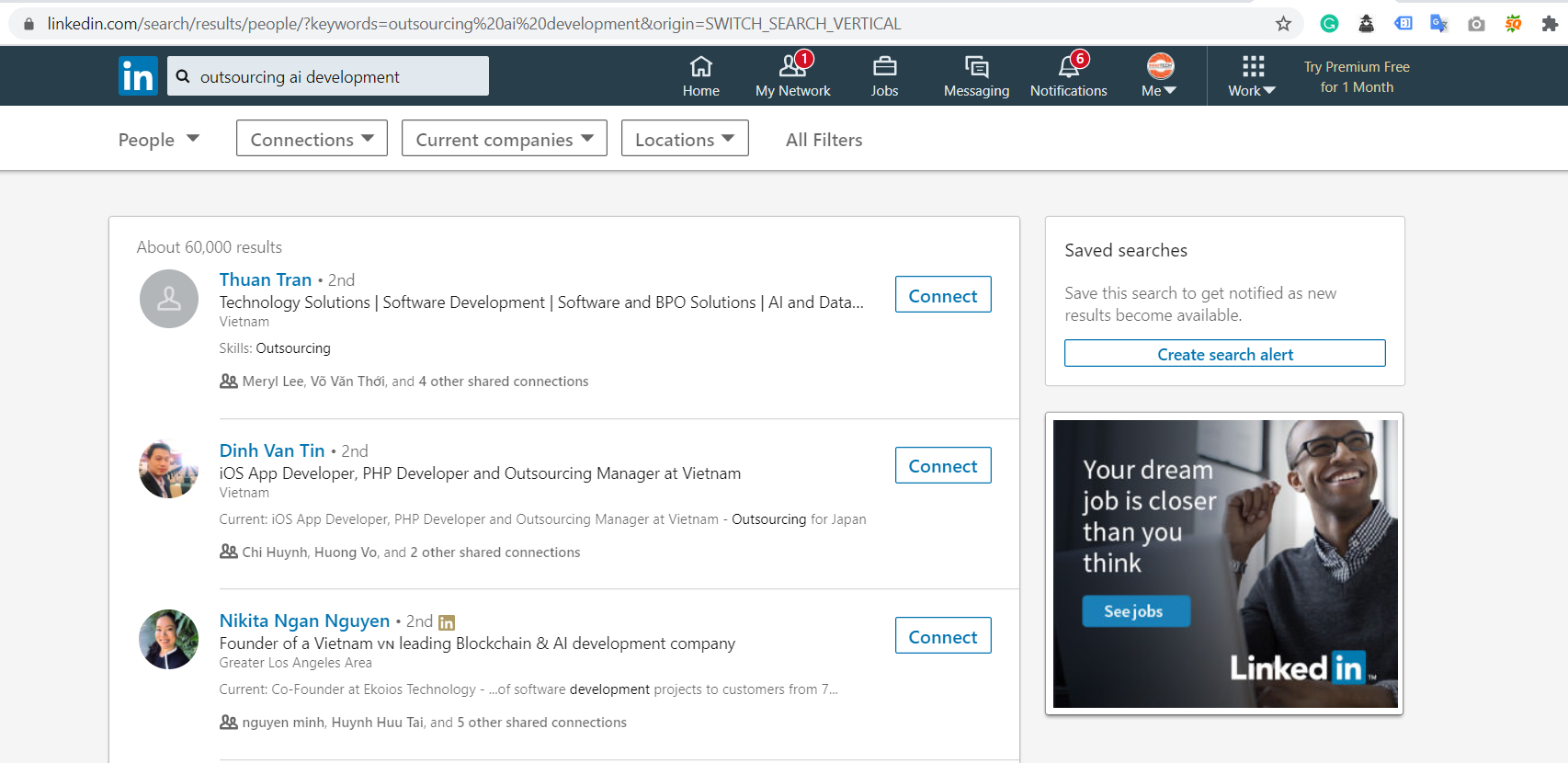Switch the People search vertical dropdown
1568x763 pixels.
(x=158, y=139)
